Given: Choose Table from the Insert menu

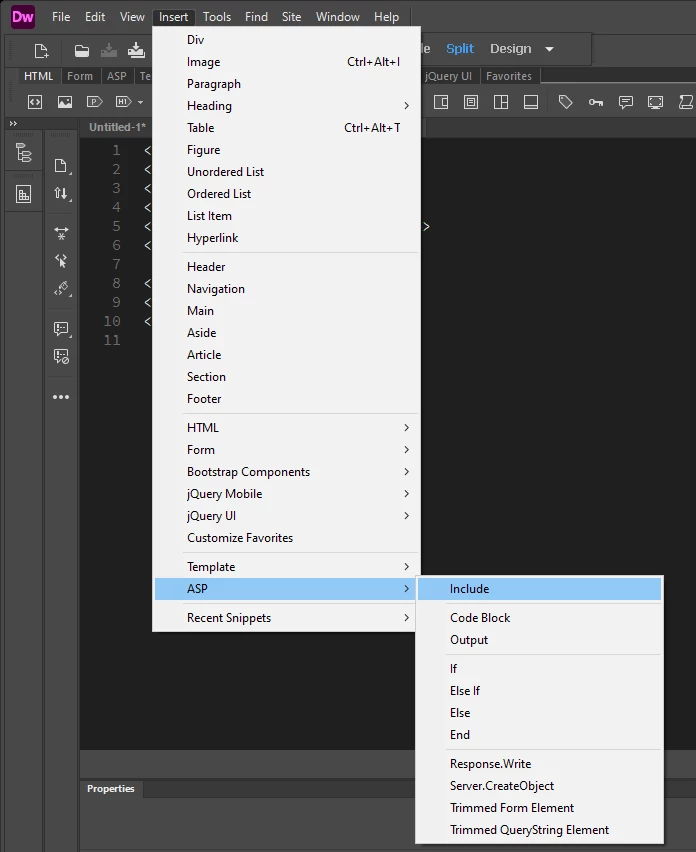Looking at the screenshot, I should coord(287,128).
